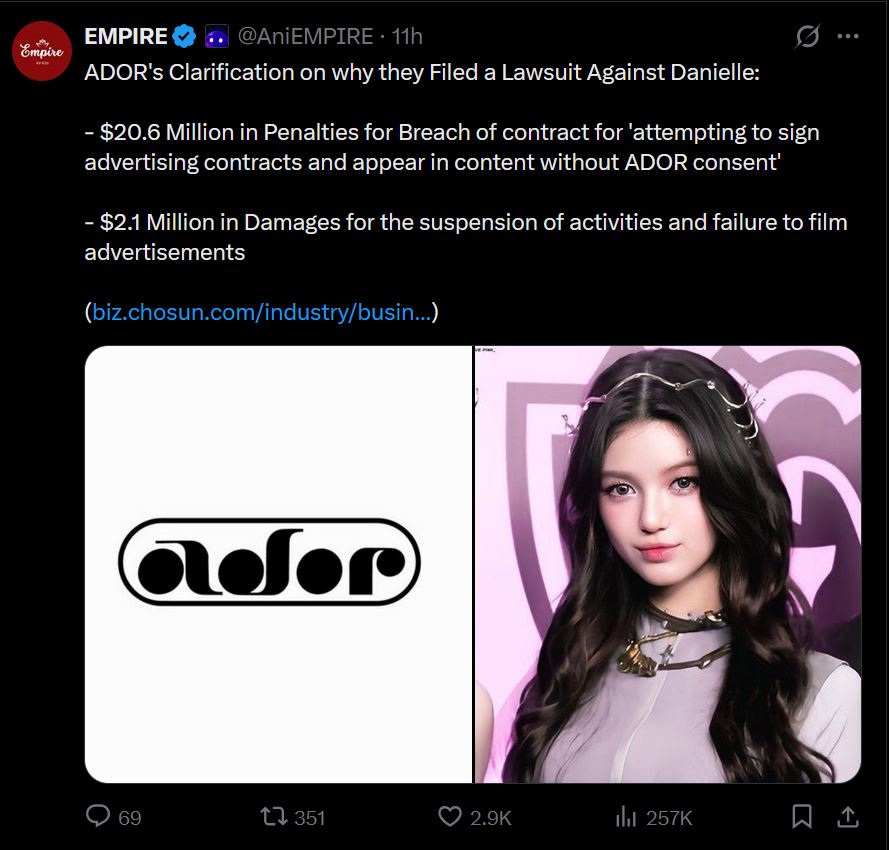Click the blue verified badge
Screen dimensions: 889x850
184,36
